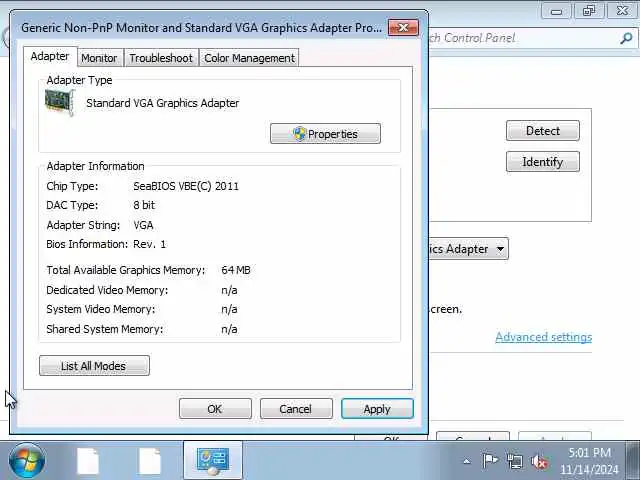Click Show Desktop strip at taskbar end
640x480 pixels.
(x=633, y=460)
